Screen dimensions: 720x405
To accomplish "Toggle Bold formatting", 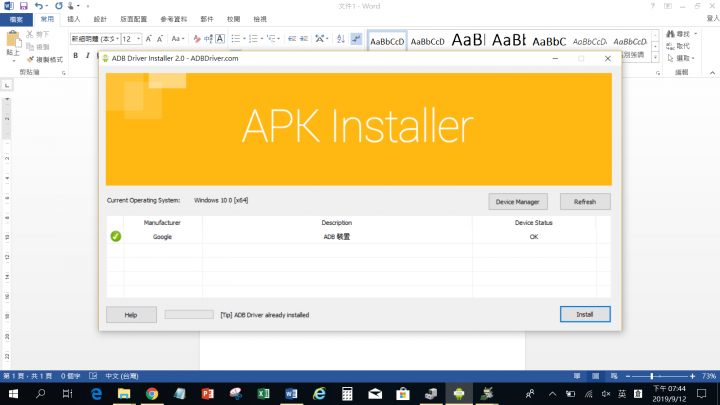I will (x=76, y=56).
